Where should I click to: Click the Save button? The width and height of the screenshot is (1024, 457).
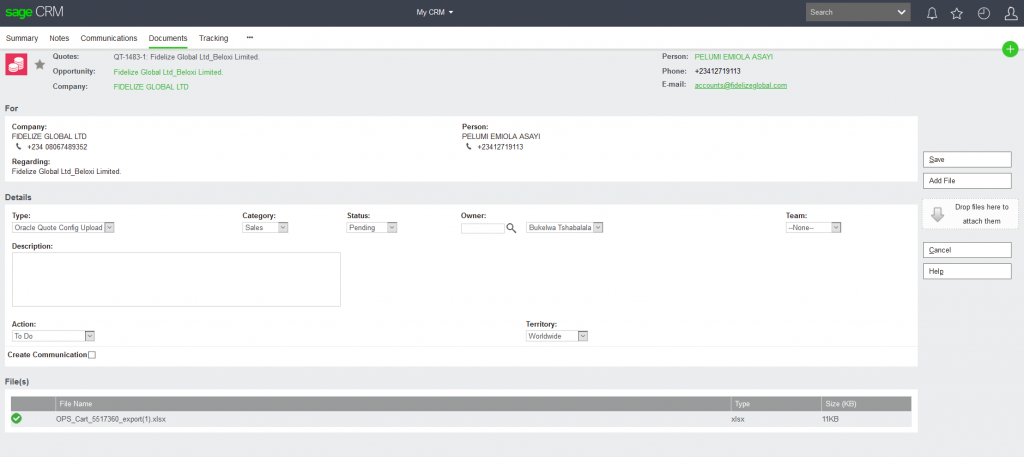[x=966, y=159]
